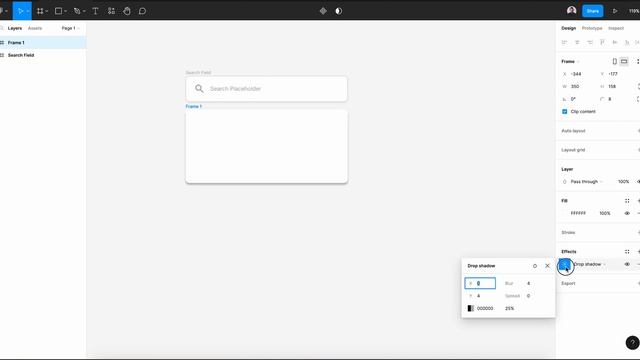Click the Align horizontal centers icon
The width and height of the screenshot is (640, 360).
[x=577, y=42]
